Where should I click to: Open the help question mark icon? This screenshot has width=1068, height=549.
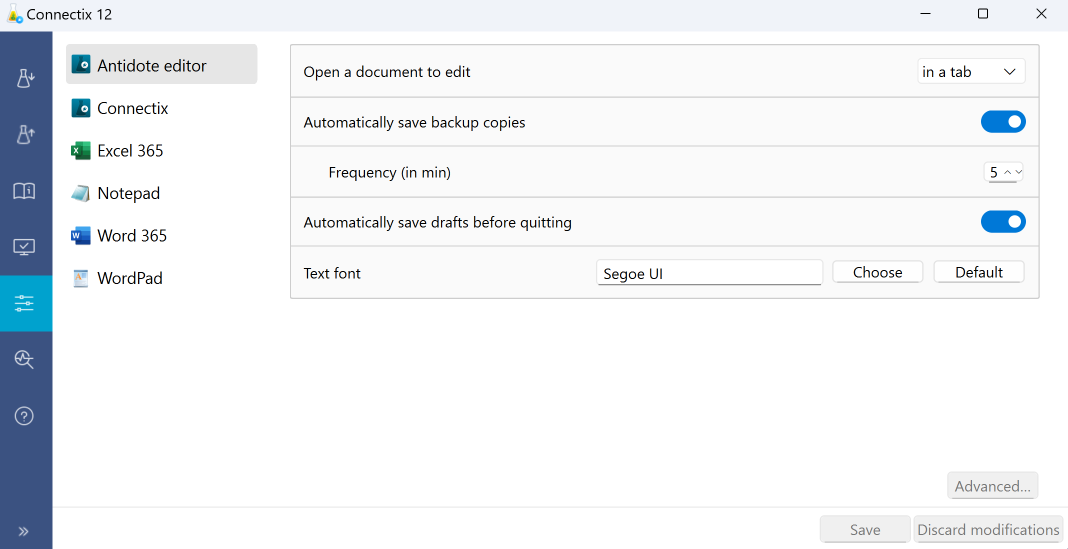point(25,416)
